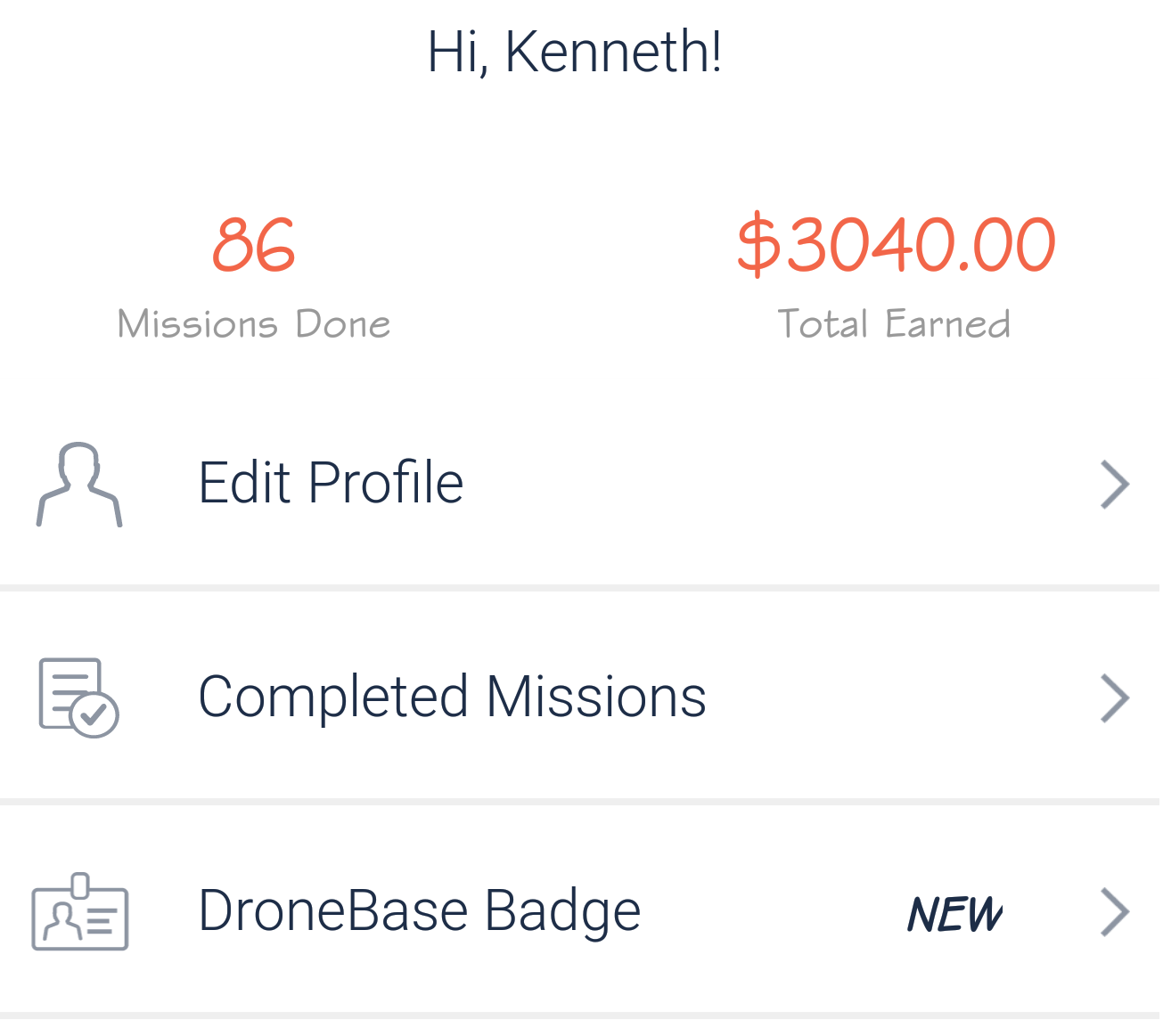Click the person silhouette icon for Edit Profile
1163x1036 pixels.
coord(79,485)
